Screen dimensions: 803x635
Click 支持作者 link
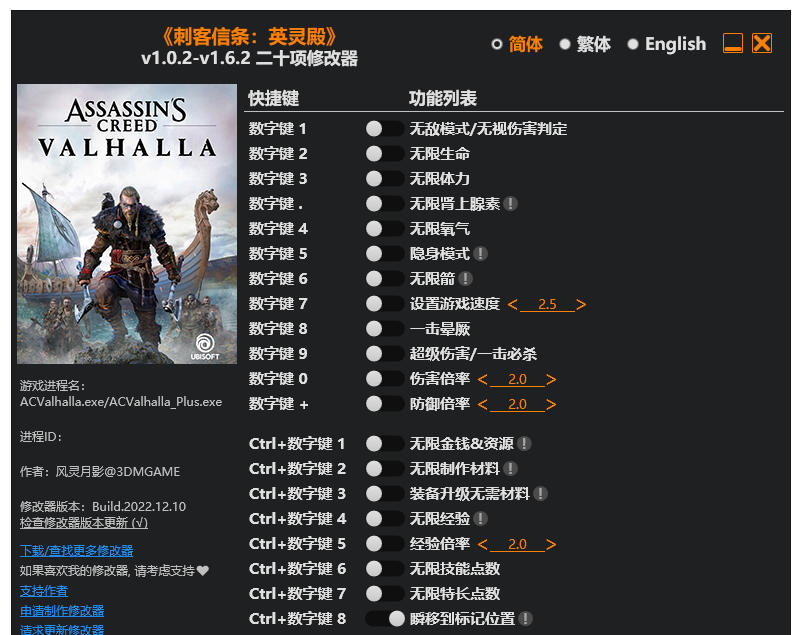(x=44, y=591)
